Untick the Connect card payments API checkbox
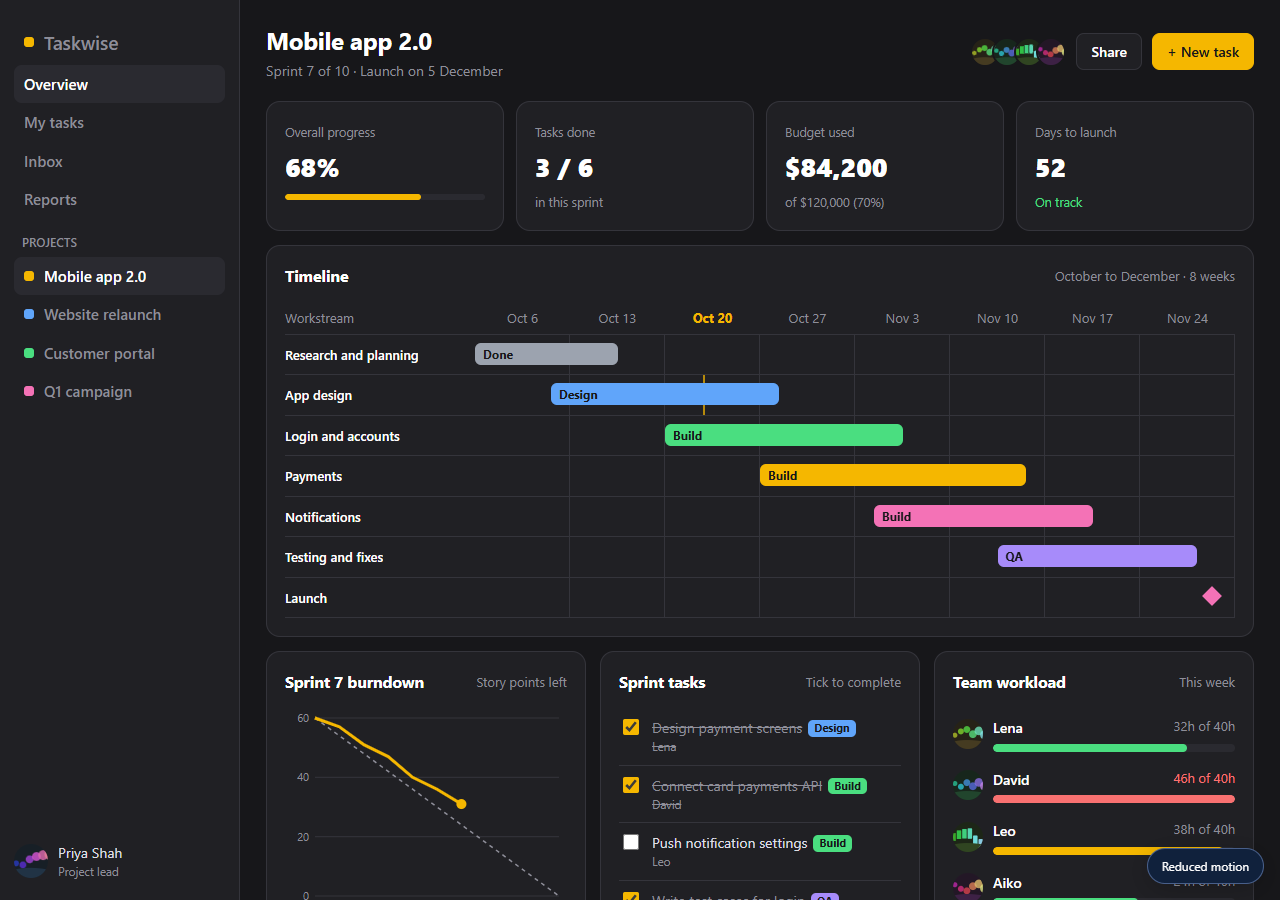The image size is (1280, 900). coord(631,785)
